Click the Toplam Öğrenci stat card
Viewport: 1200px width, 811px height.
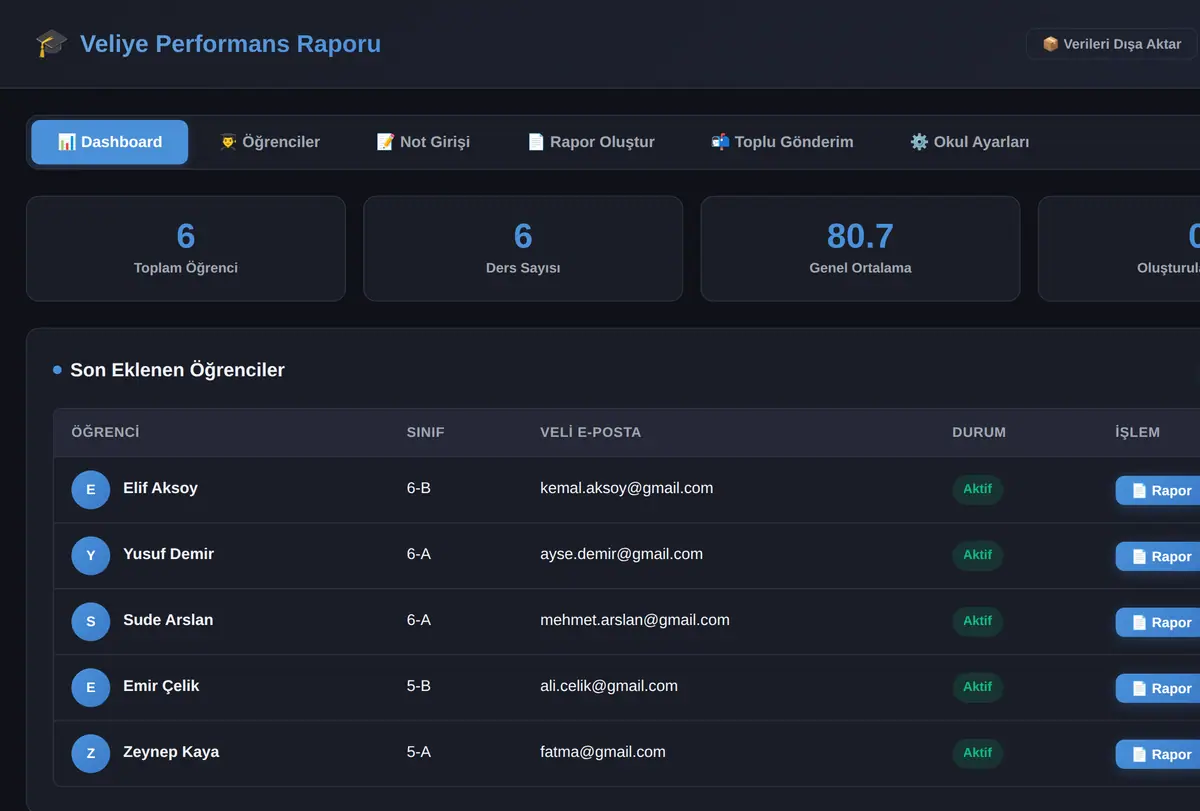(x=186, y=249)
